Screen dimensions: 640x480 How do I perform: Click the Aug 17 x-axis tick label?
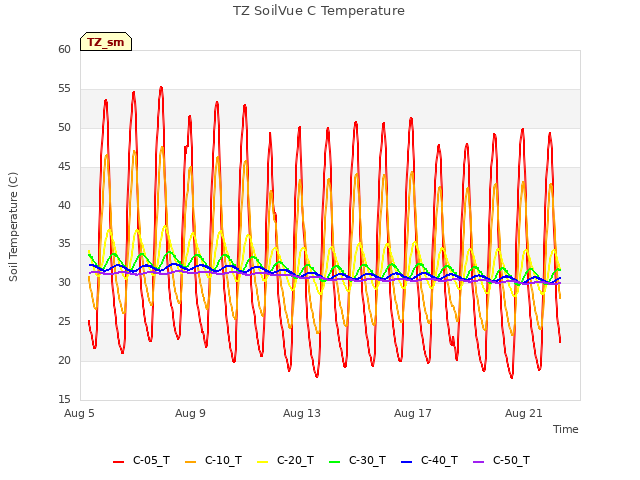click(413, 413)
